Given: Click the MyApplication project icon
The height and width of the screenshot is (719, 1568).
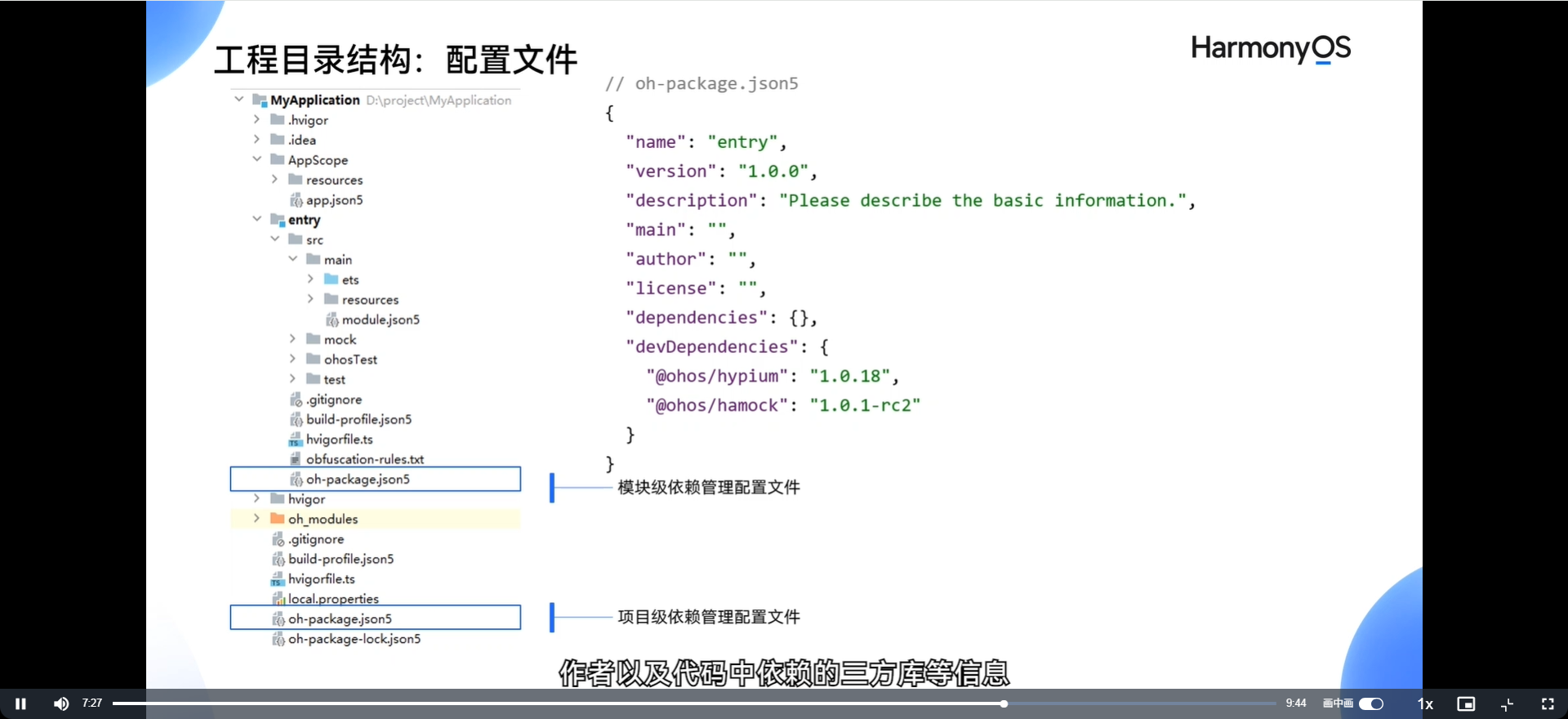Looking at the screenshot, I should (x=260, y=100).
